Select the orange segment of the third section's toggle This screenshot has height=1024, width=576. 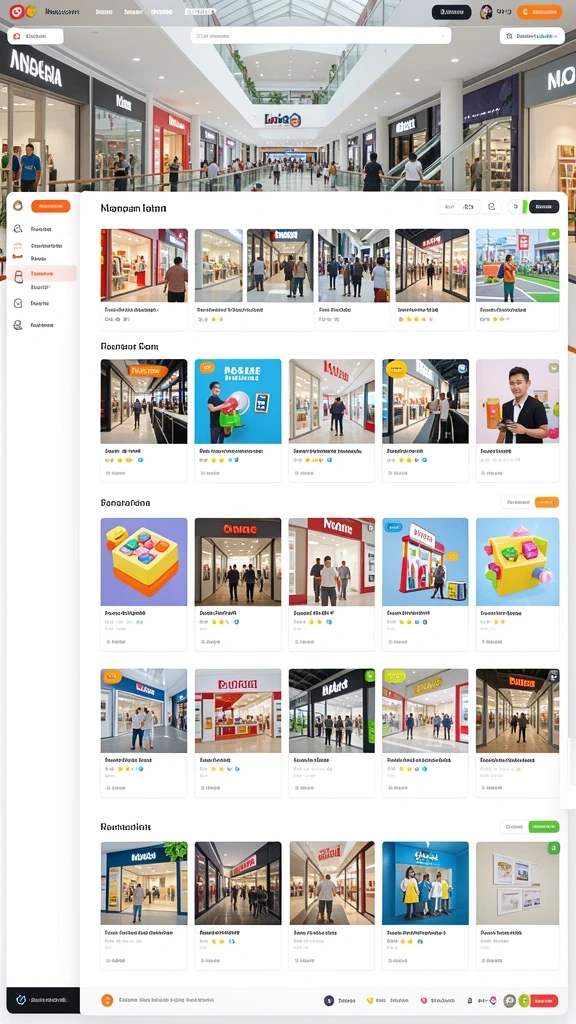coord(547,502)
